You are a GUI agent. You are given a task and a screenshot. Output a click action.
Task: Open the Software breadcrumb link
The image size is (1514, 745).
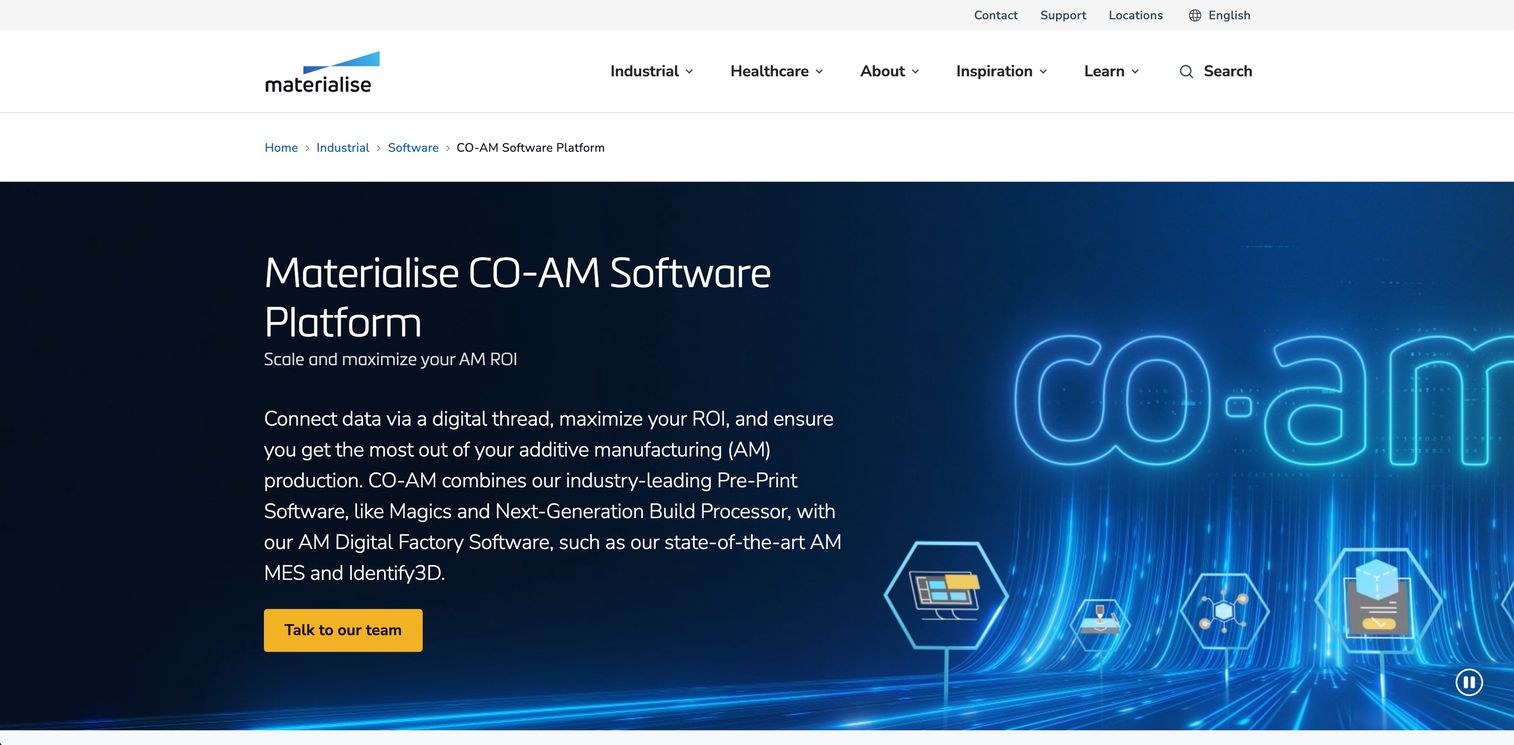[x=413, y=148]
